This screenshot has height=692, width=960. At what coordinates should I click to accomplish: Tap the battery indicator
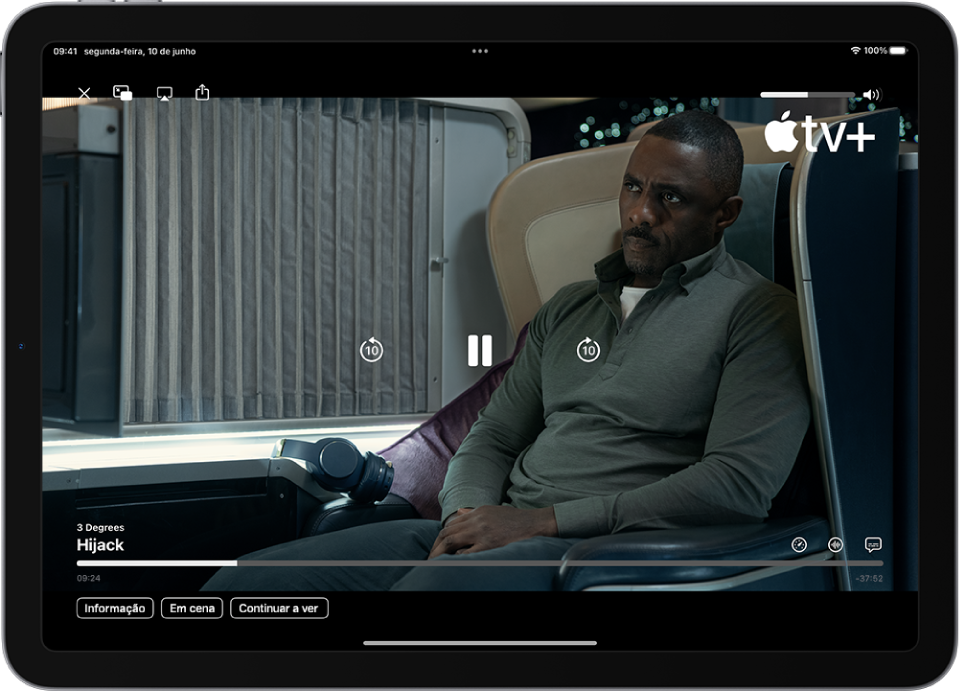pos(898,51)
